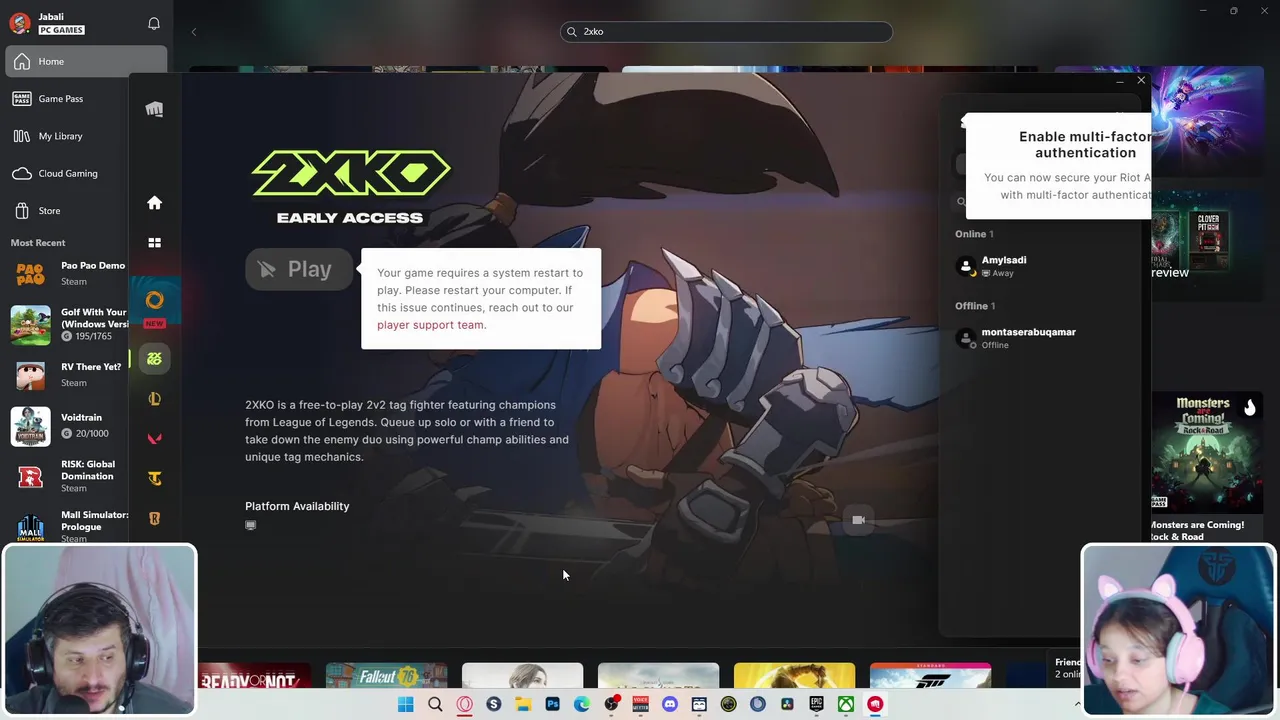
Task: Open Windows Start menu
Action: point(405,704)
